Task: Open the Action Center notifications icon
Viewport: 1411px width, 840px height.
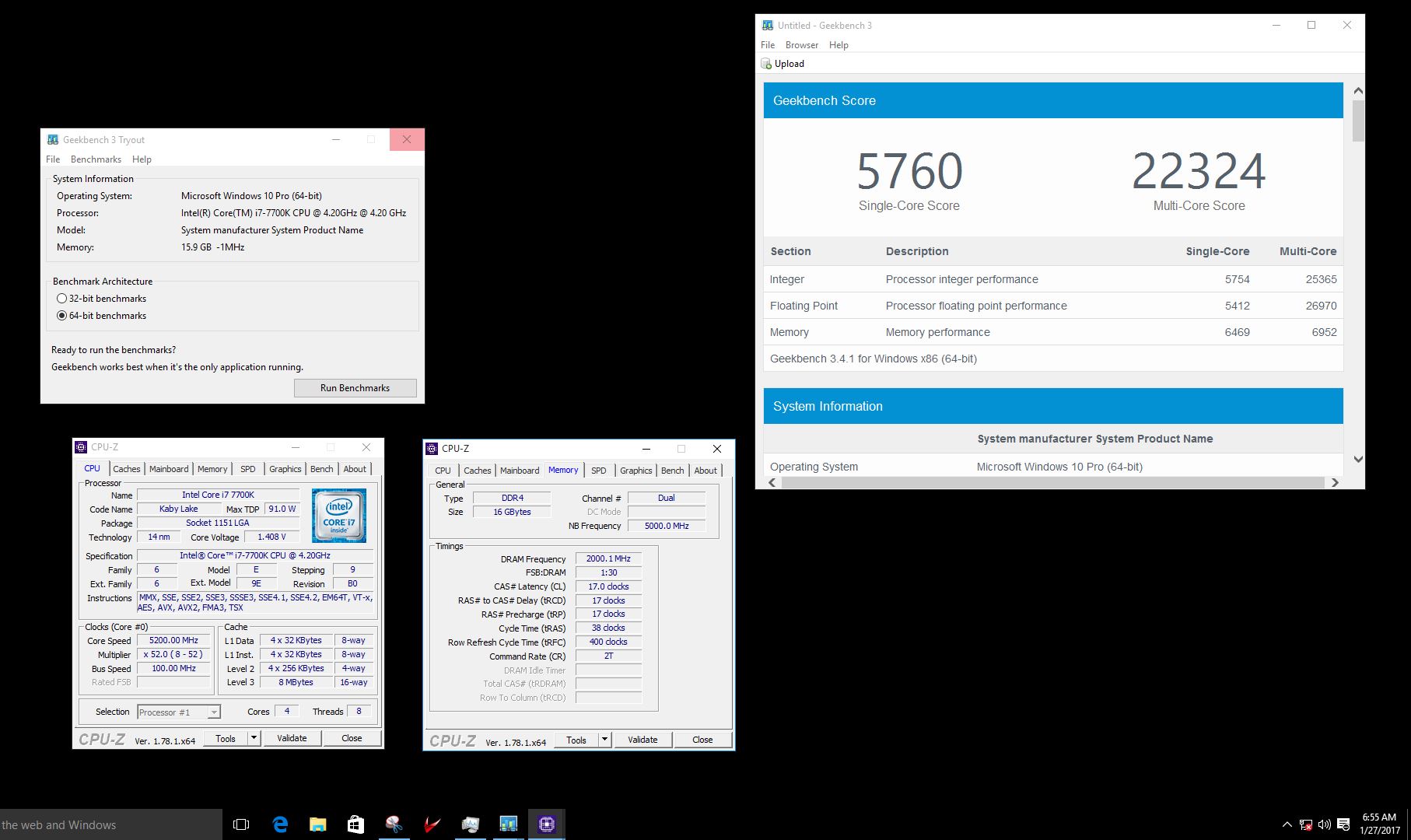Action: coord(1344,824)
